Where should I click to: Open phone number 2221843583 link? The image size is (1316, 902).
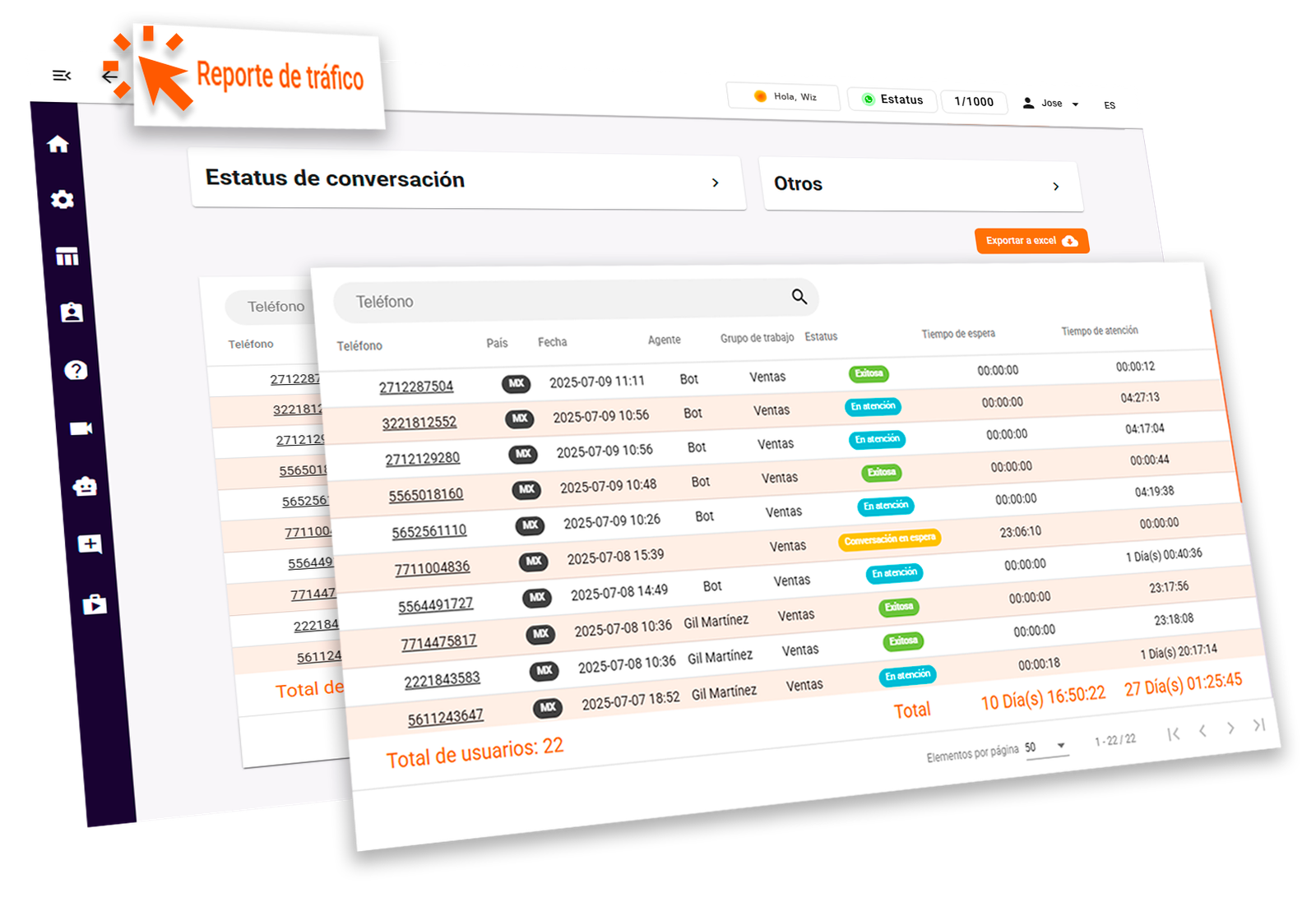click(443, 680)
